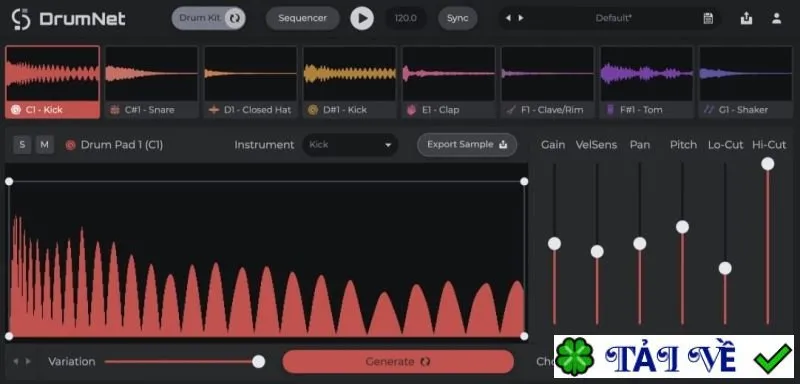Click the kick icon beside D#1
Viewport: 800px width, 384px height.
313,110
